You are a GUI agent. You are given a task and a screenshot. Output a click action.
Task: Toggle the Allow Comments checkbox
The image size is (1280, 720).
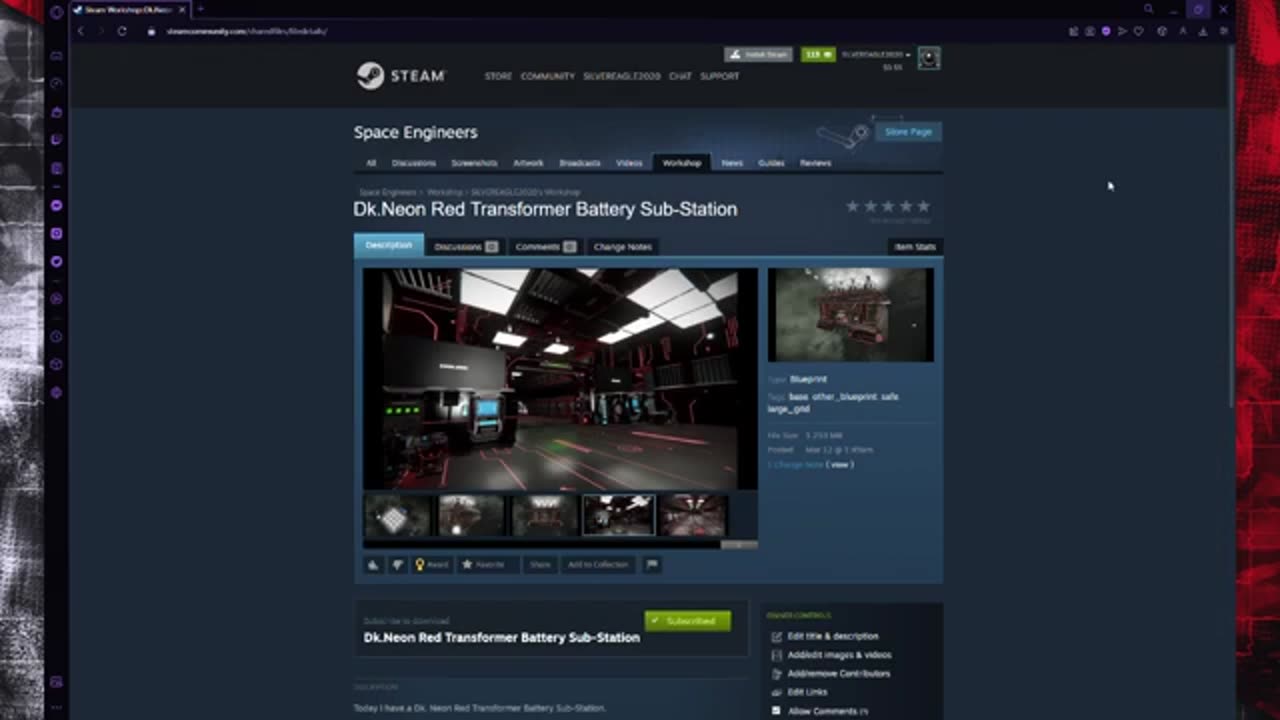(777, 711)
